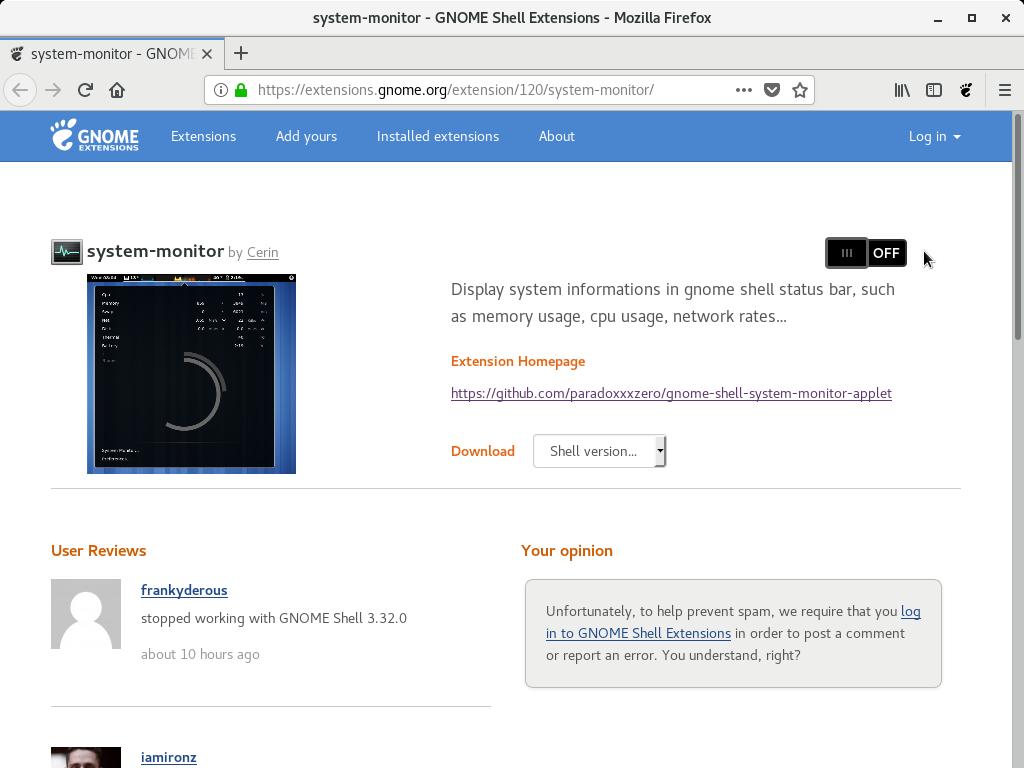Toggle the sidebar view icon

(x=933, y=89)
